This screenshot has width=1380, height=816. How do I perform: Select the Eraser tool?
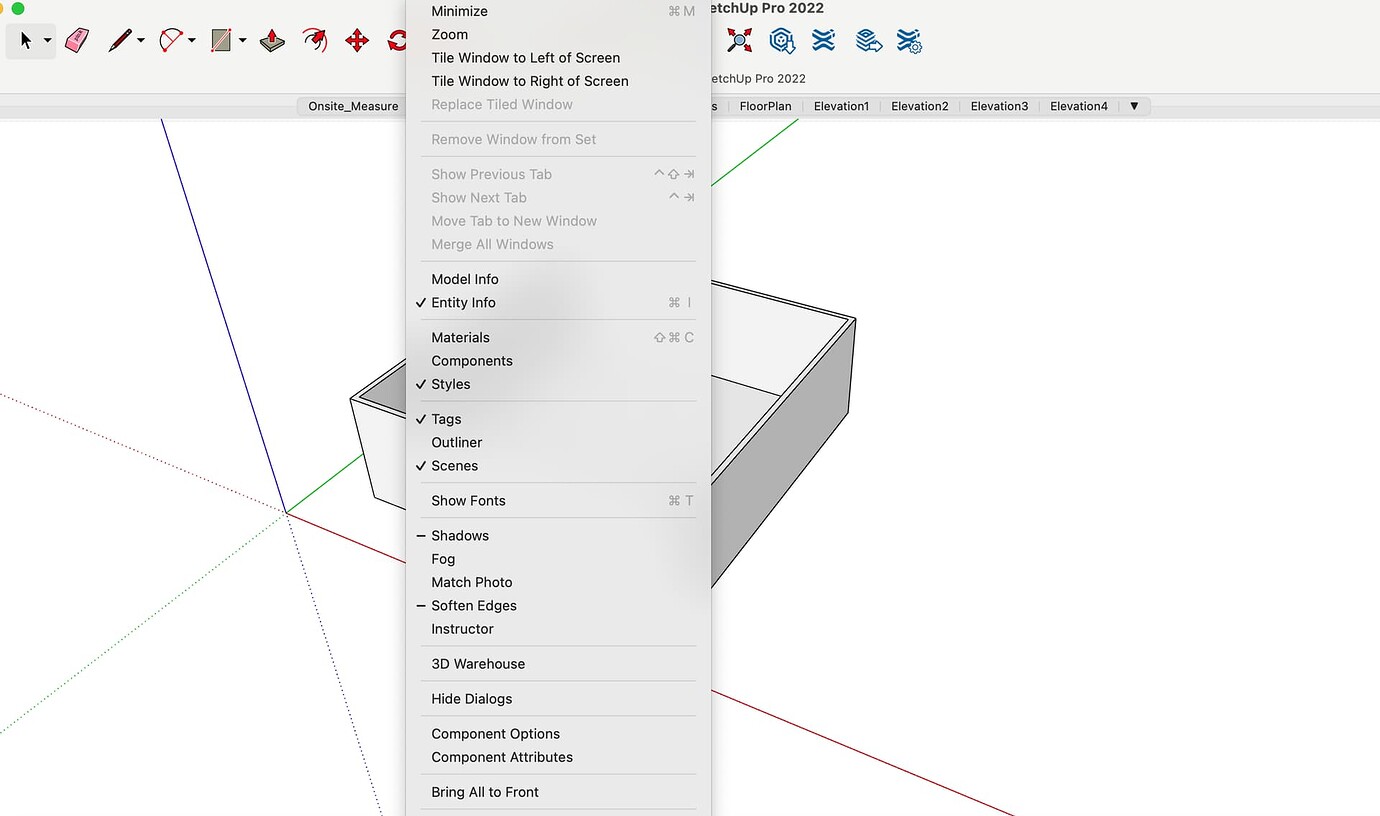[x=77, y=40]
